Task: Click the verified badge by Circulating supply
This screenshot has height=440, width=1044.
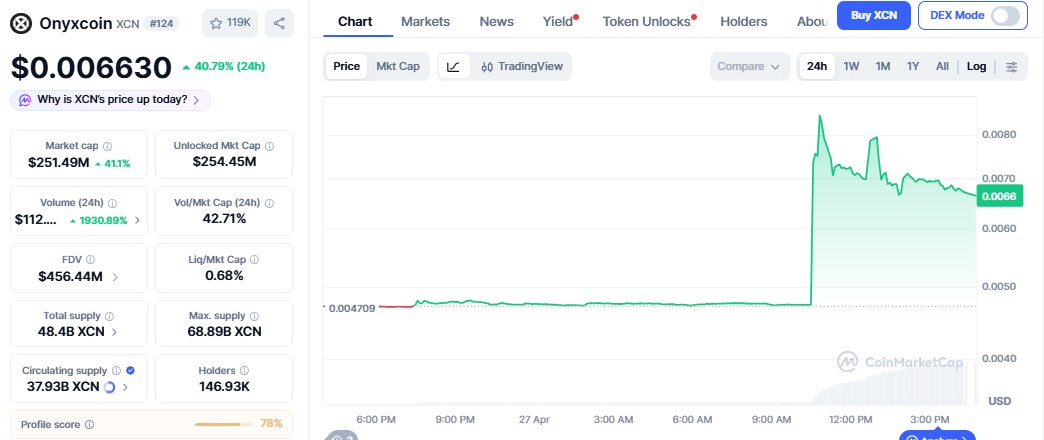Action: [130, 371]
